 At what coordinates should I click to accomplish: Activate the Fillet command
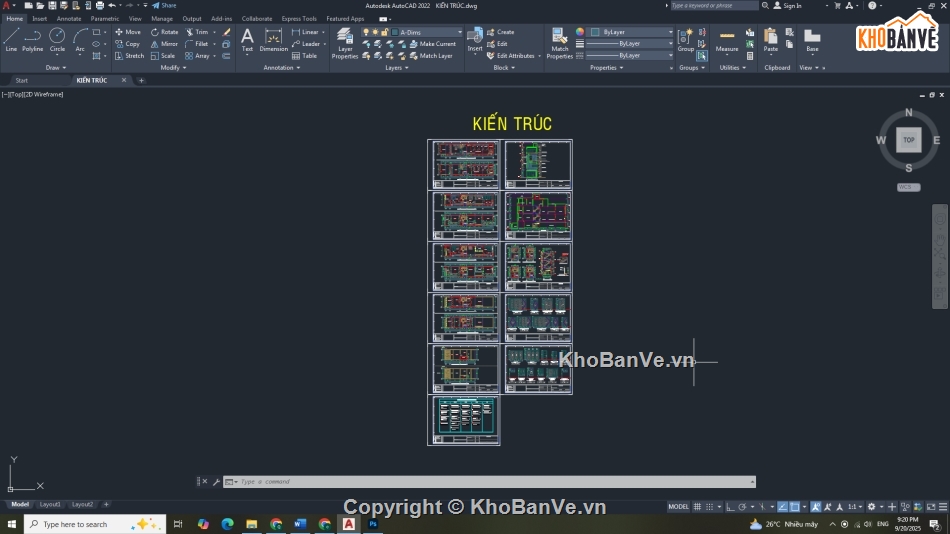(x=197, y=44)
